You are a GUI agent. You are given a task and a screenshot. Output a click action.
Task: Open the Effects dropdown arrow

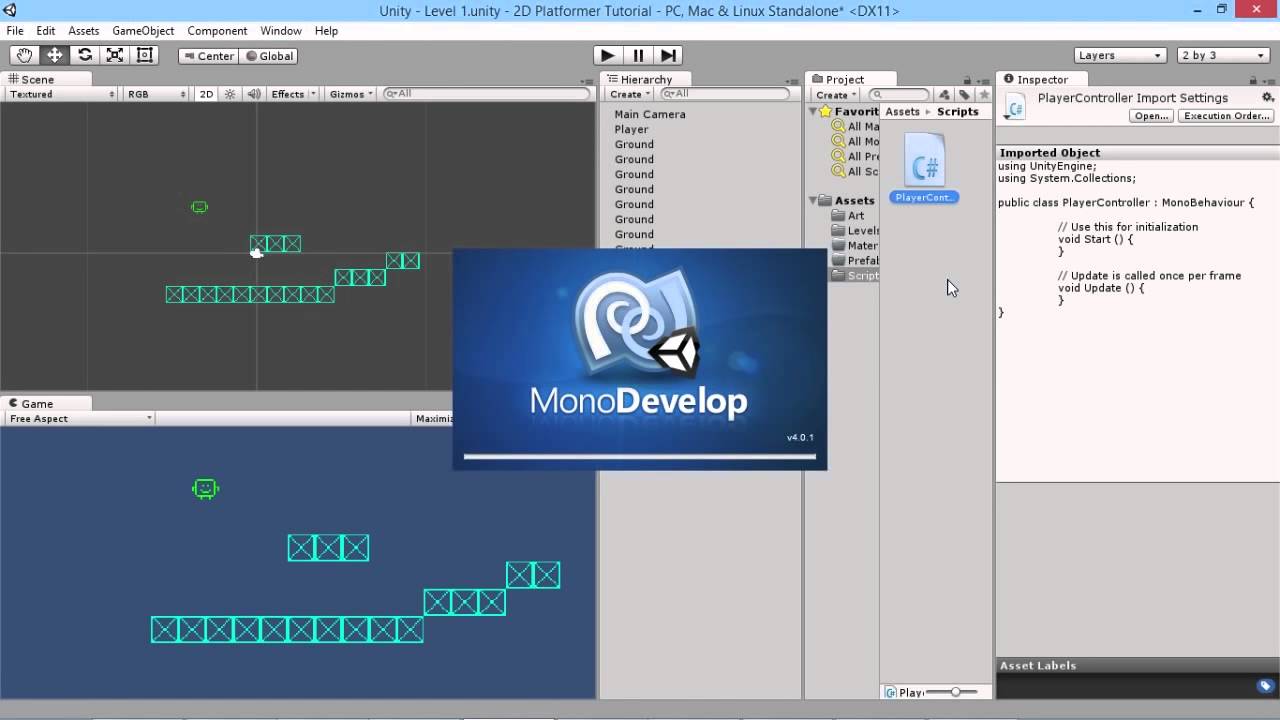312,94
